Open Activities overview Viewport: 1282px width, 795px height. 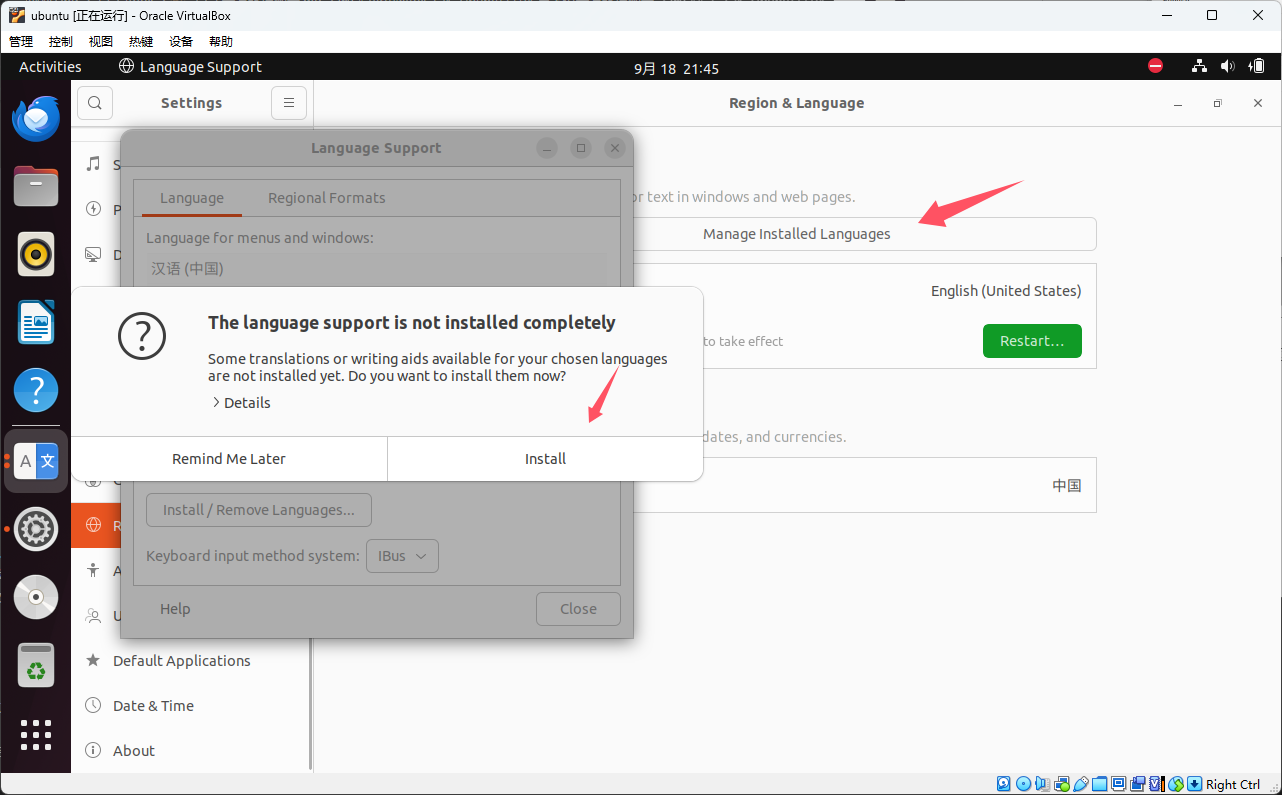(50, 67)
